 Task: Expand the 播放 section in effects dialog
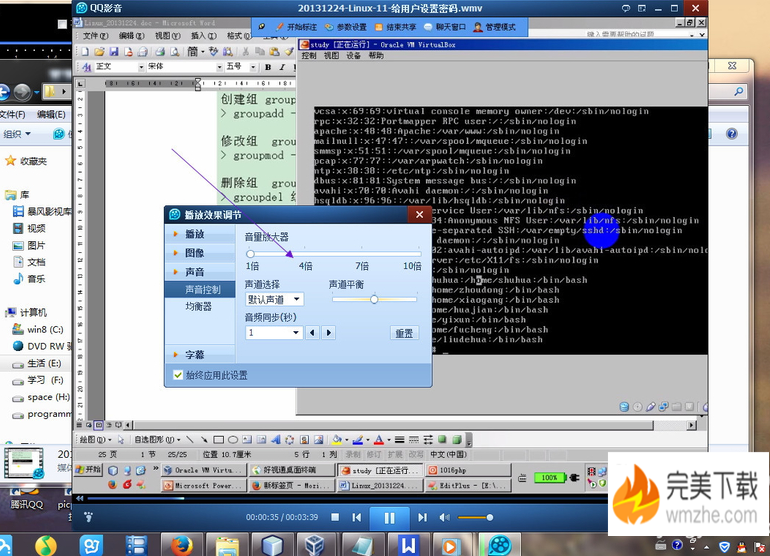[x=200, y=234]
